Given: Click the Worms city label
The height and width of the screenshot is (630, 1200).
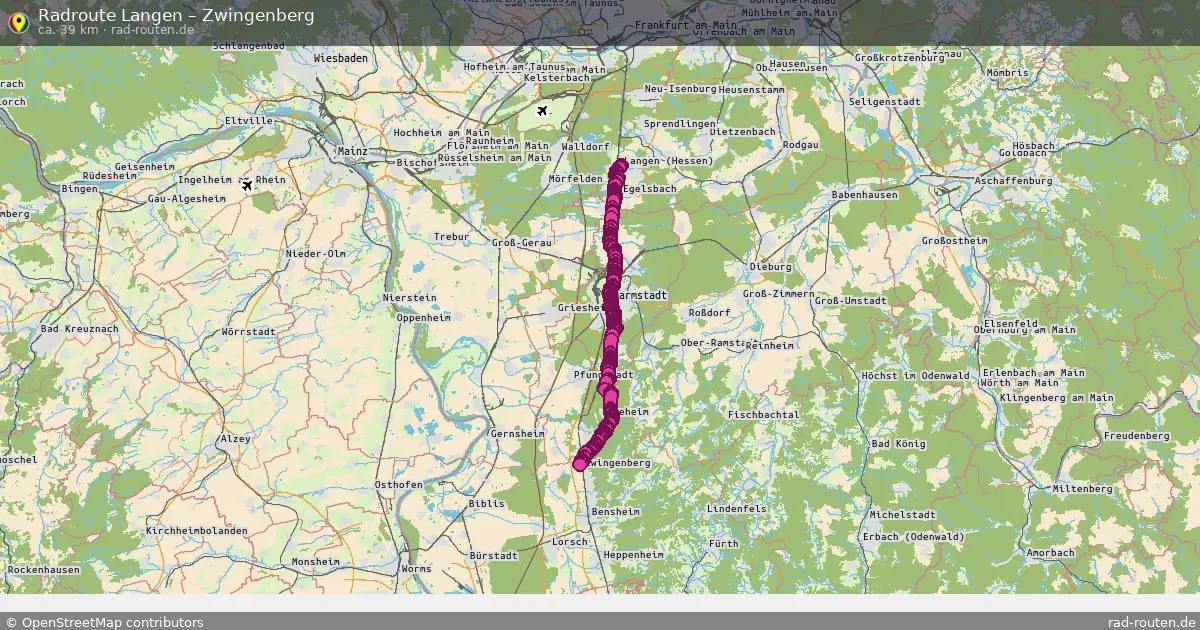Looking at the screenshot, I should pyautogui.click(x=416, y=568).
